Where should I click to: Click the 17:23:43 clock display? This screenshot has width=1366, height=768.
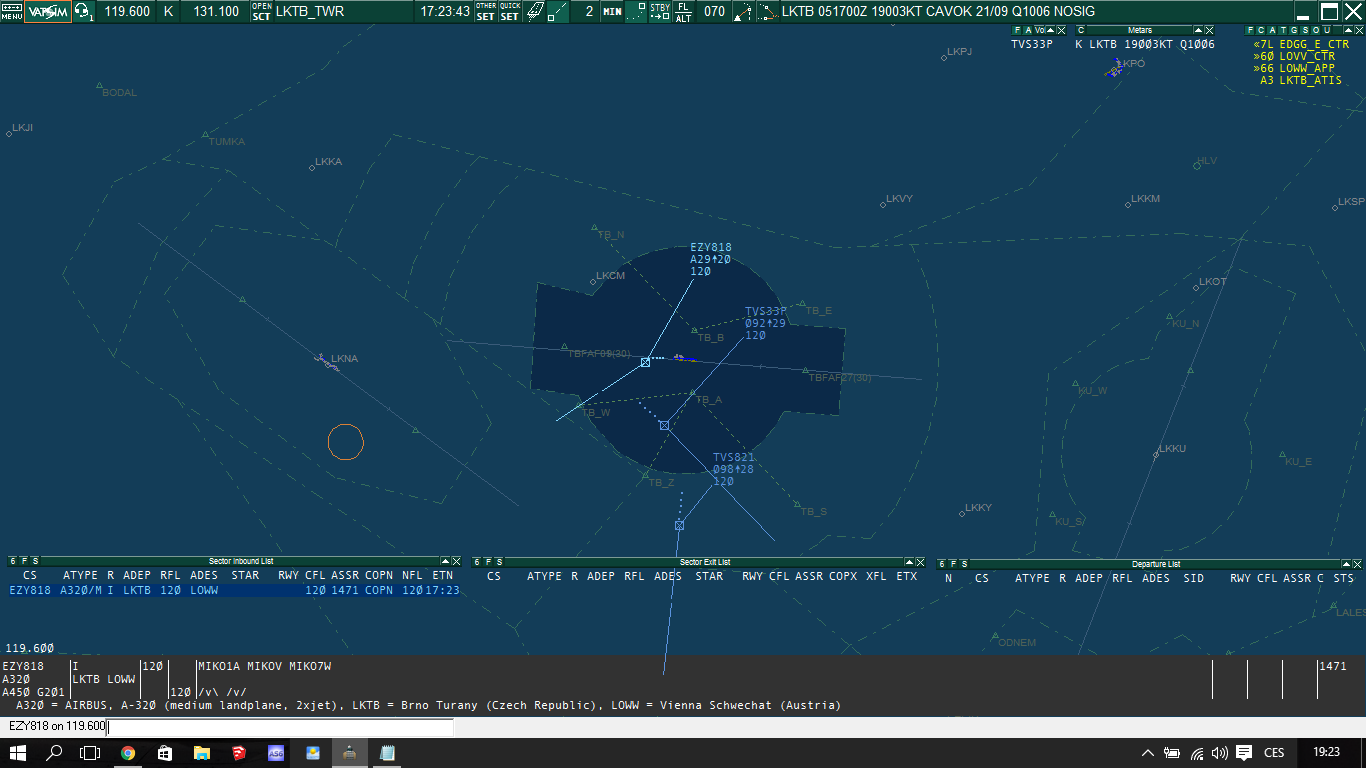[445, 12]
